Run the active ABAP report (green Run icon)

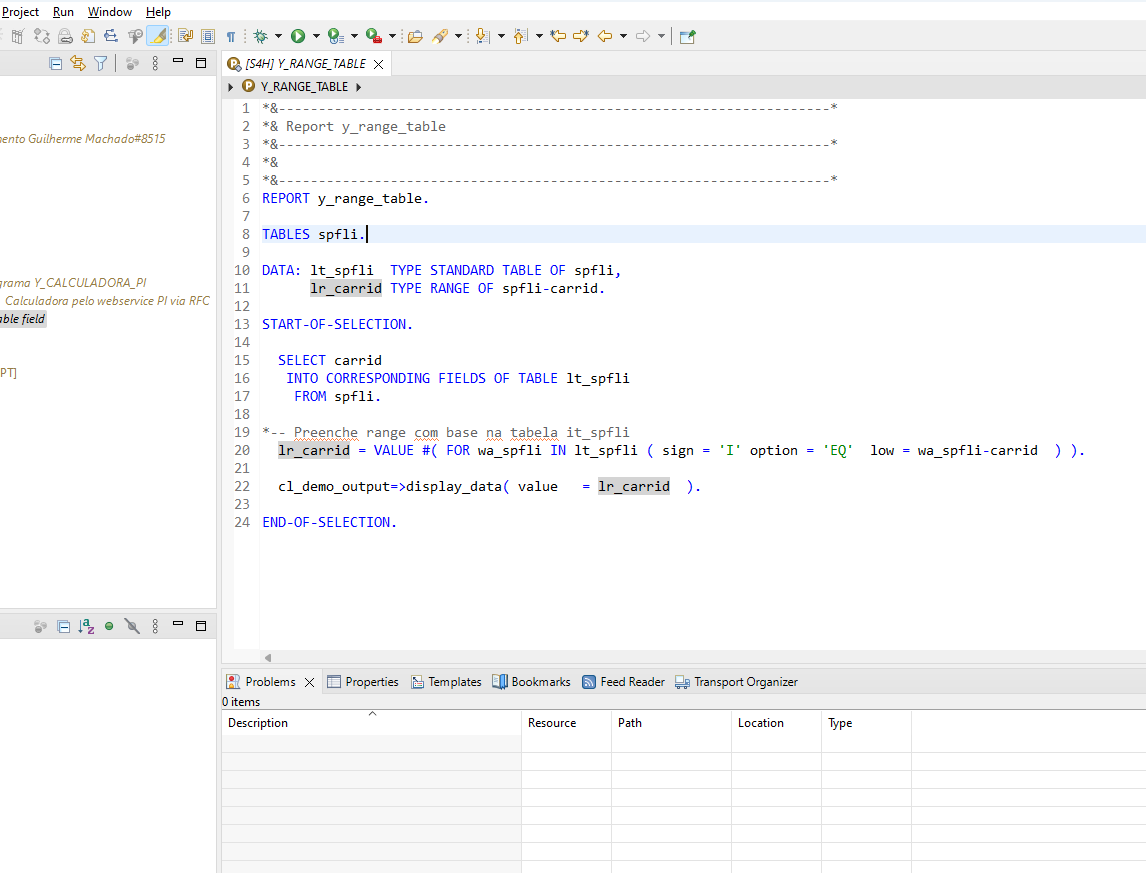point(298,34)
